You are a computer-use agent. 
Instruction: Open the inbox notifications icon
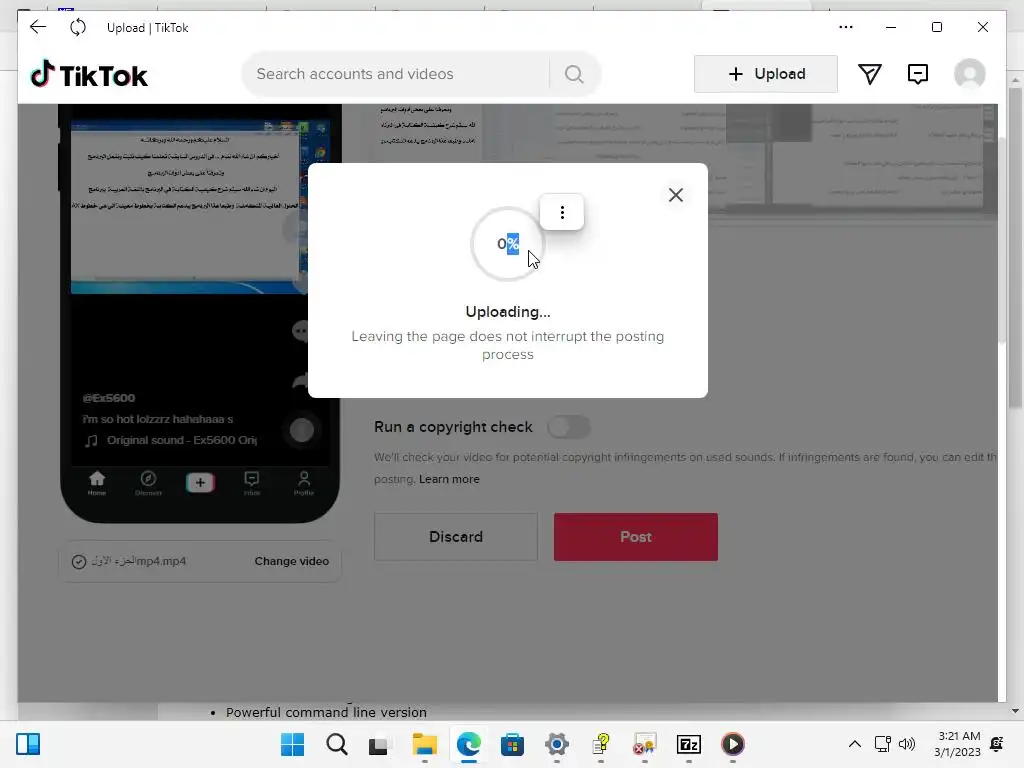coord(918,74)
